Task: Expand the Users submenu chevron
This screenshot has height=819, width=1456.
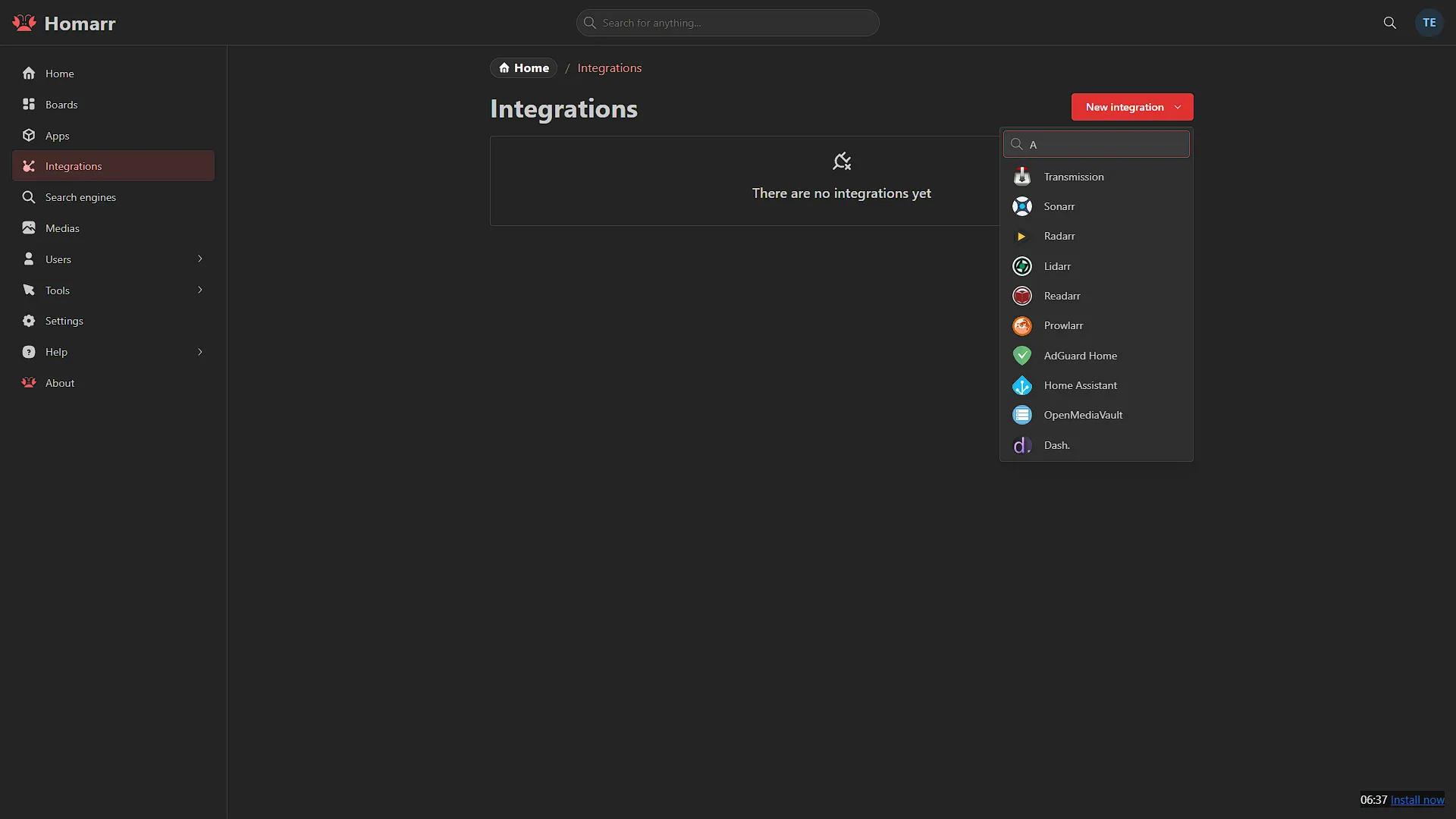Action: tap(200, 259)
